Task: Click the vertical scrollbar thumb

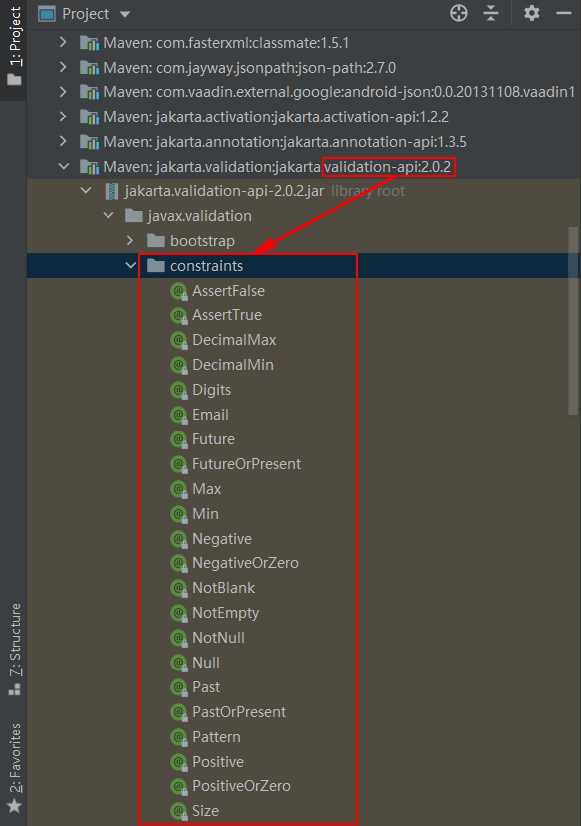Action: (x=573, y=321)
